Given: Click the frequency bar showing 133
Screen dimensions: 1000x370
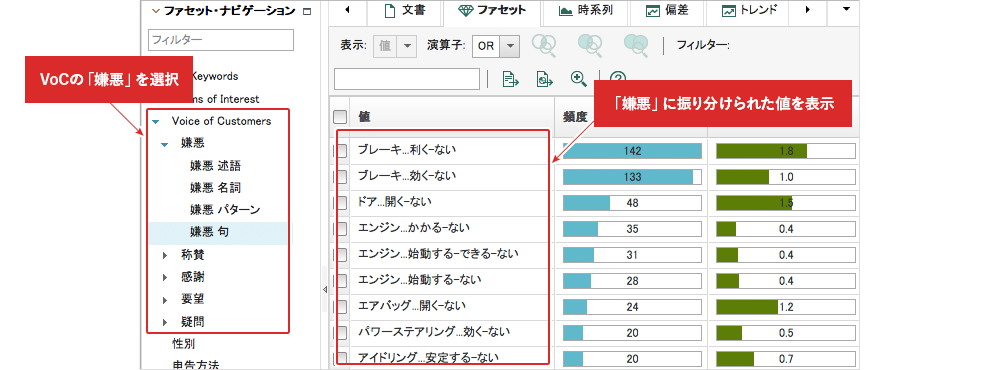Looking at the screenshot, I should (x=632, y=177).
